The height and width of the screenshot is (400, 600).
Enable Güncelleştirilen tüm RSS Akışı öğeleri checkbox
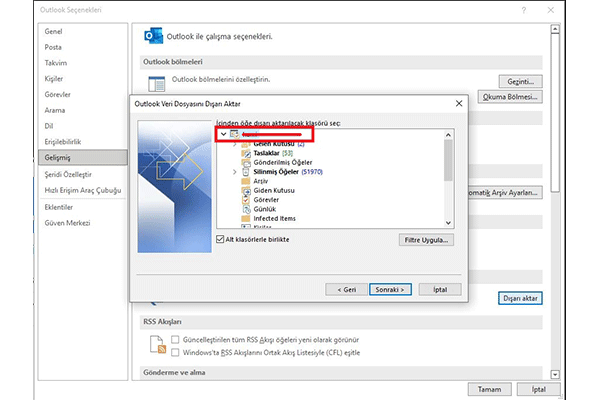click(175, 340)
